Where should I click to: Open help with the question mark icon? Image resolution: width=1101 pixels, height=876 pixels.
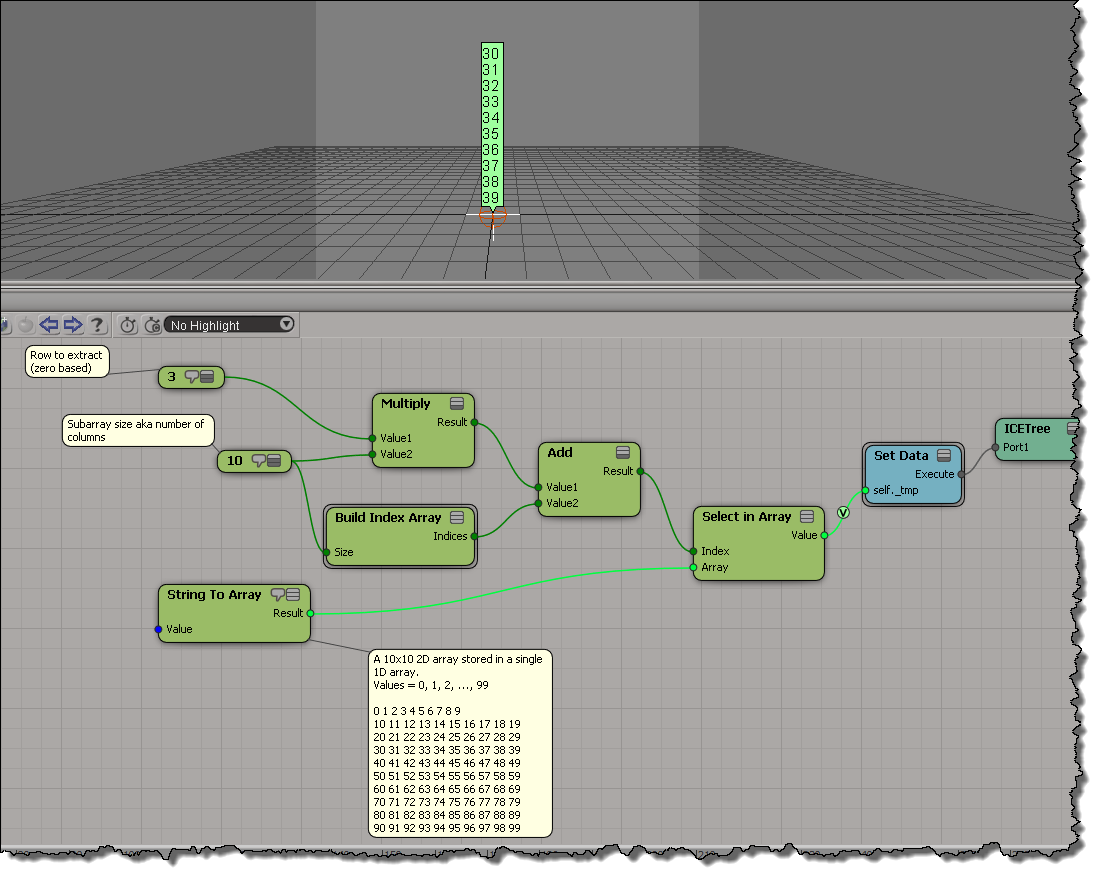tap(96, 325)
